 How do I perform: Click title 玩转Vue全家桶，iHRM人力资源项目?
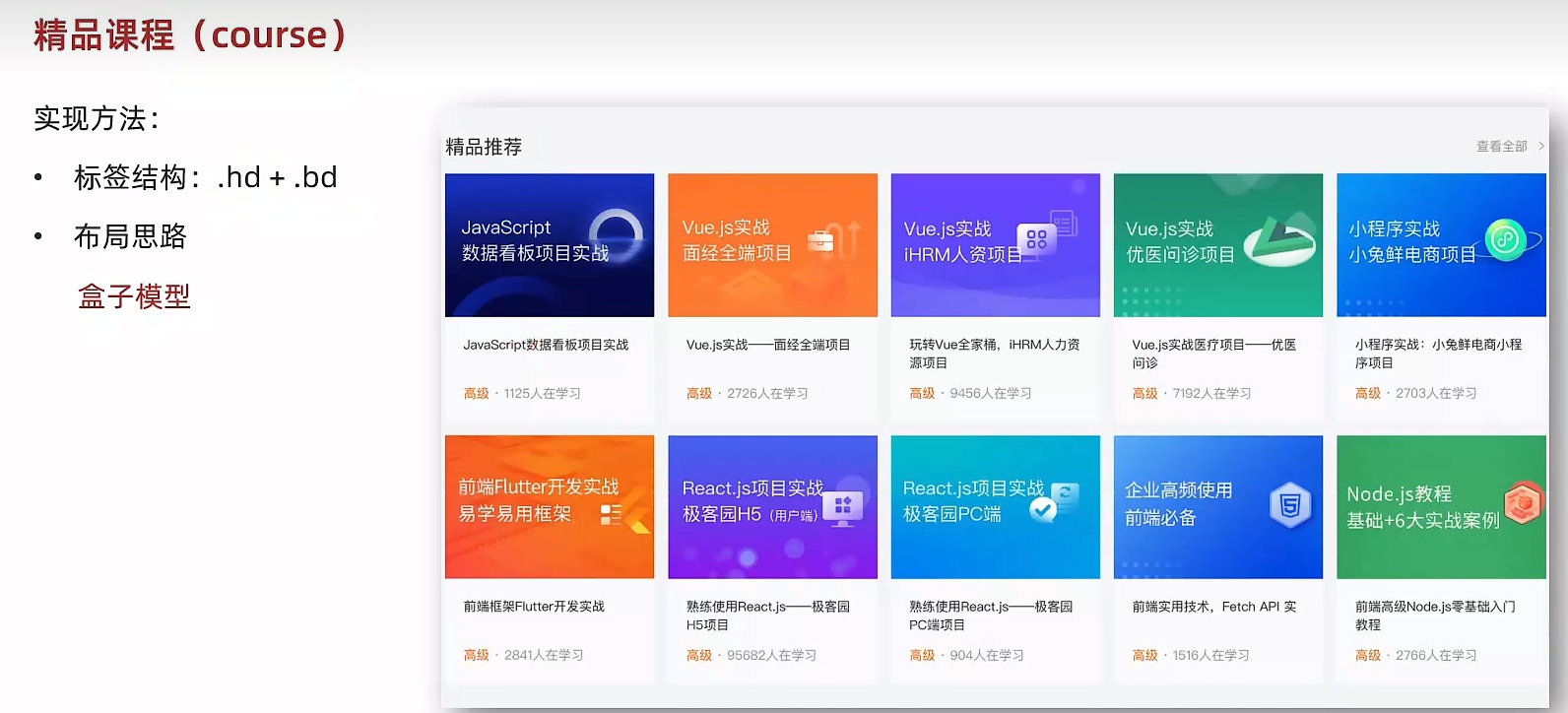point(995,354)
